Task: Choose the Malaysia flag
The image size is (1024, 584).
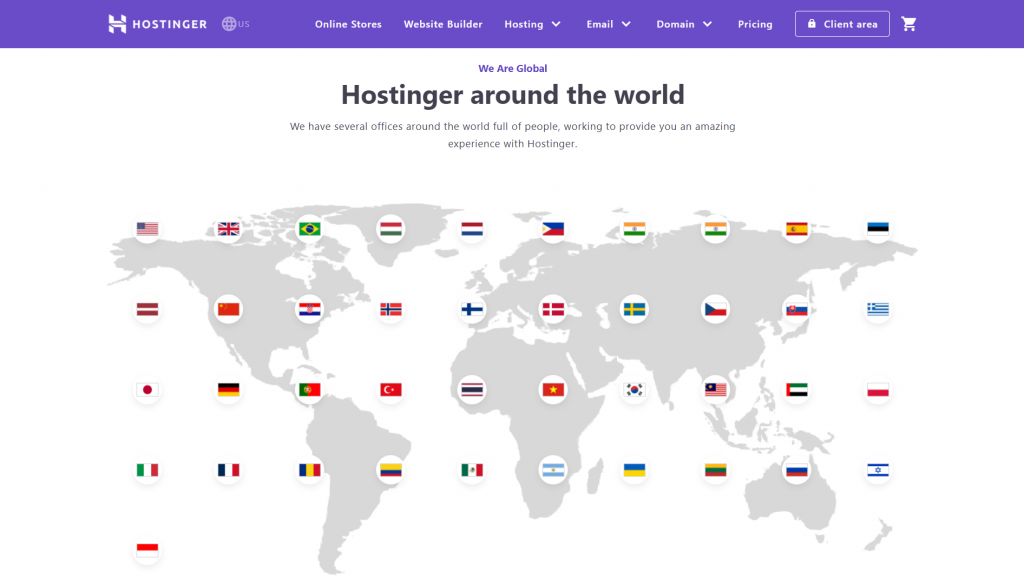Action: pyautogui.click(x=716, y=389)
